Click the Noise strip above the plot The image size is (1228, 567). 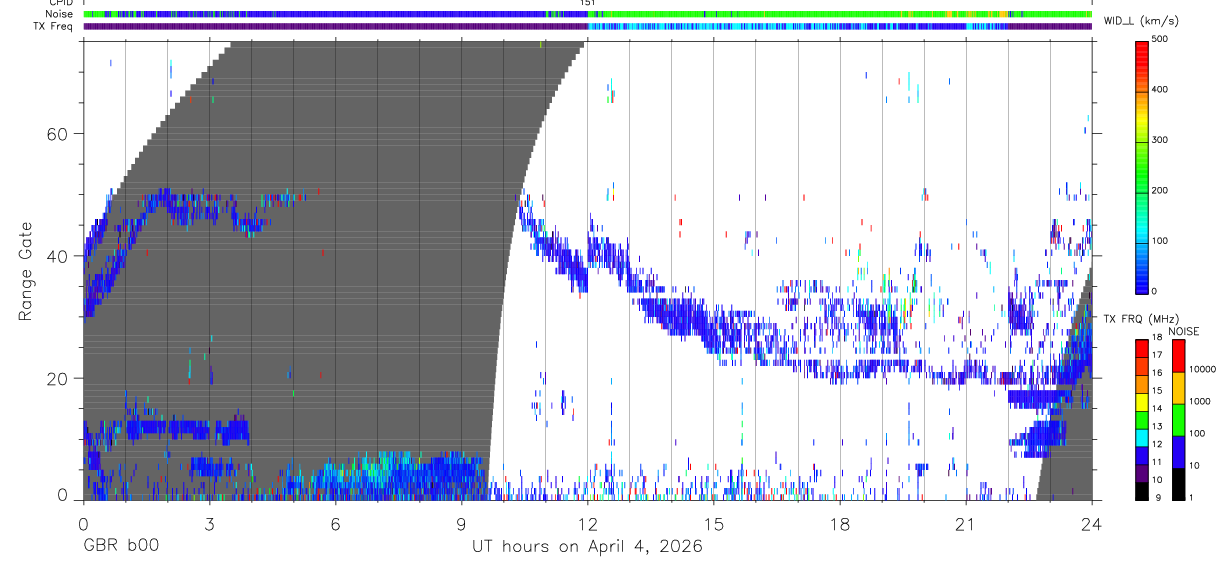click(587, 14)
